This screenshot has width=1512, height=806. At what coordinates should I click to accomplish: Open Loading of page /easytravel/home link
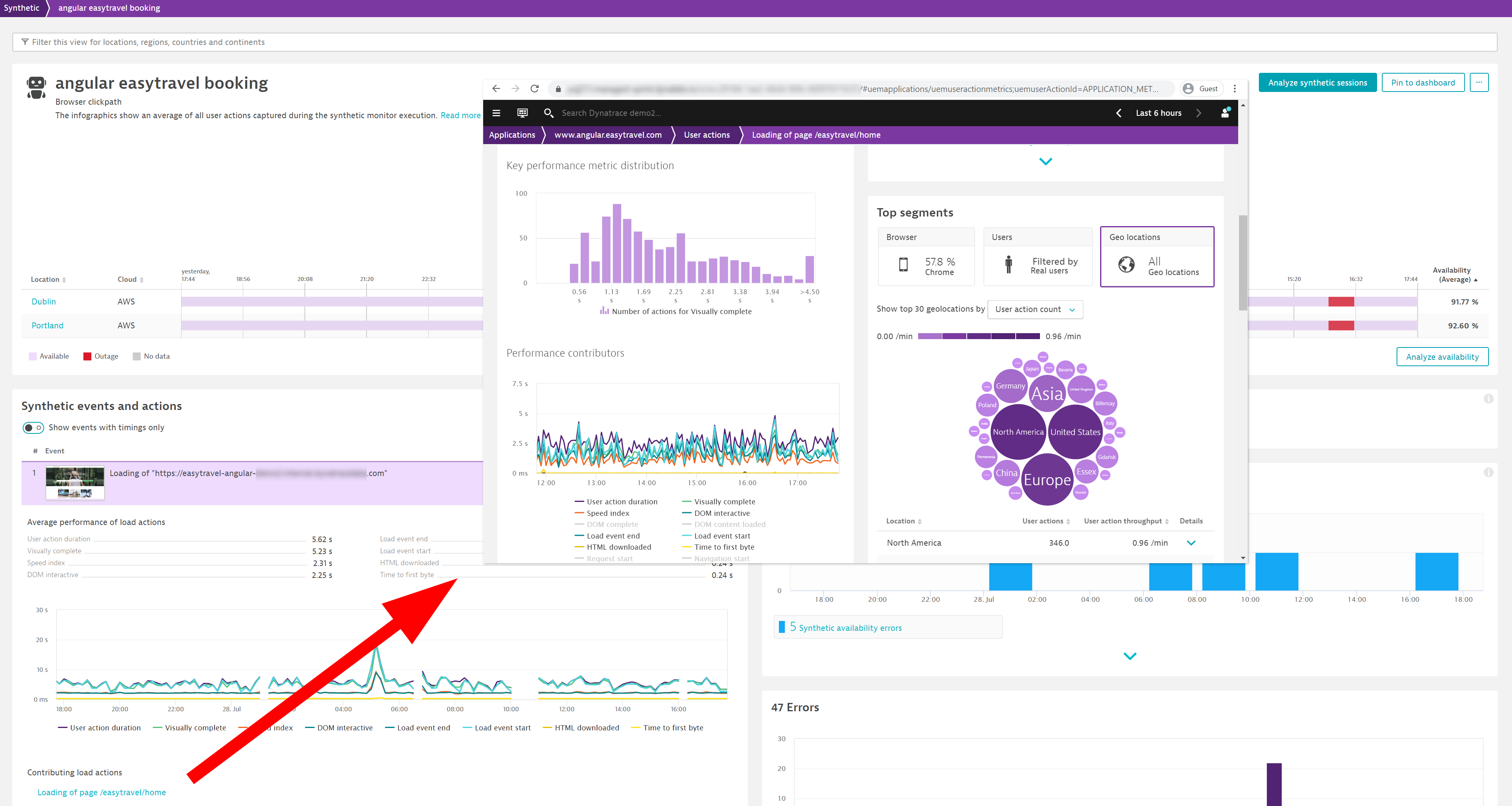point(101,792)
